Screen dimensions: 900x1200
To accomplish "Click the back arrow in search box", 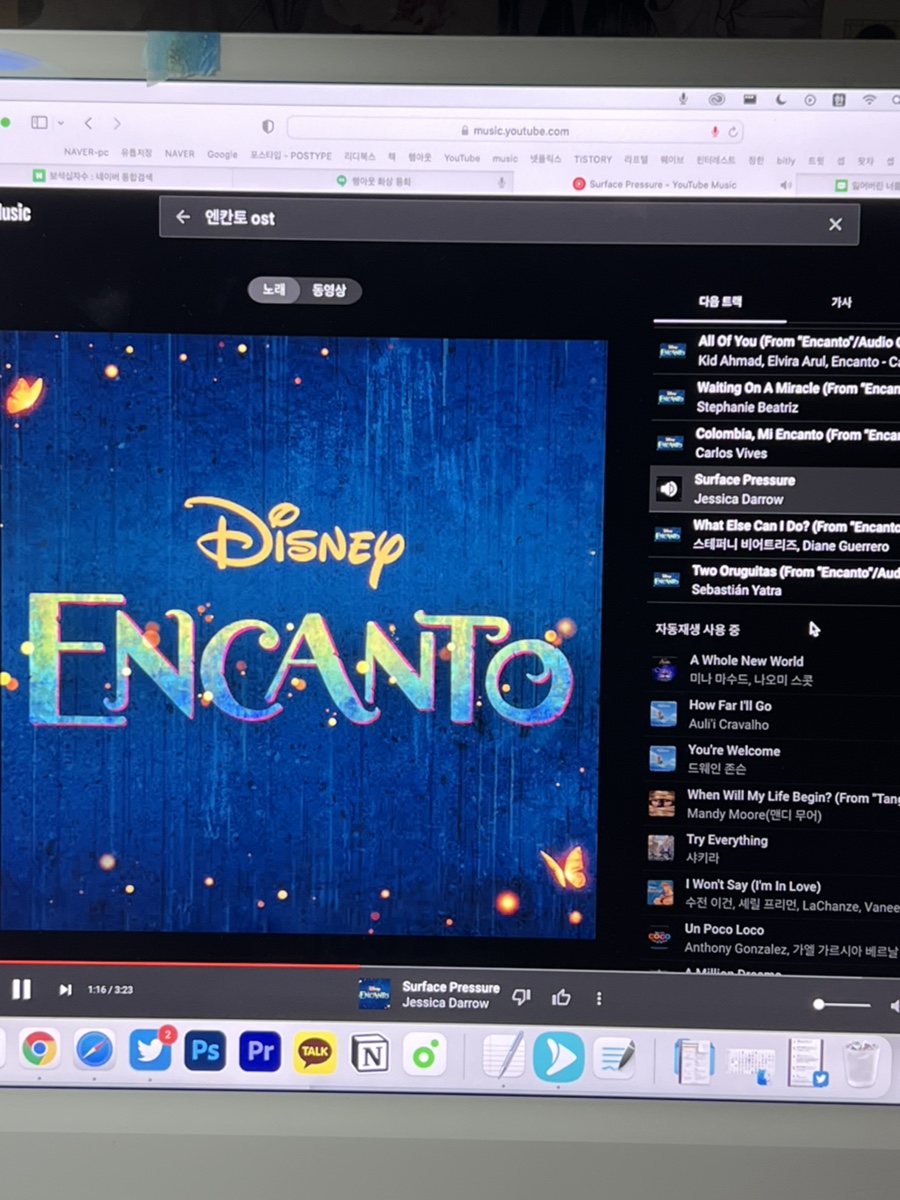I will (182, 217).
